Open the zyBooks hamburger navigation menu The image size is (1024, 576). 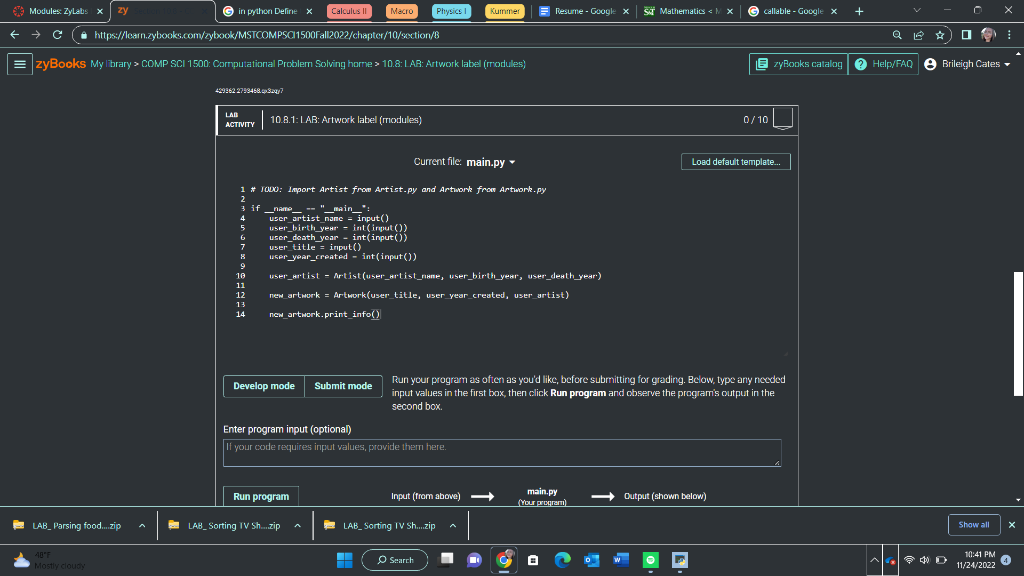coord(20,63)
